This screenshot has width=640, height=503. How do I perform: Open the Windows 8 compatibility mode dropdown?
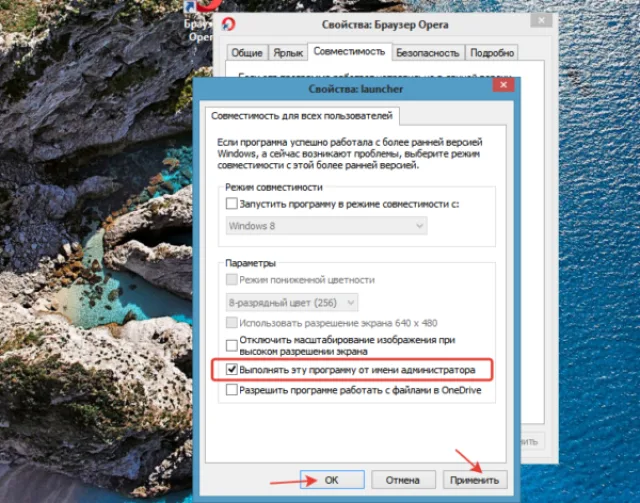pyautogui.click(x=326, y=226)
